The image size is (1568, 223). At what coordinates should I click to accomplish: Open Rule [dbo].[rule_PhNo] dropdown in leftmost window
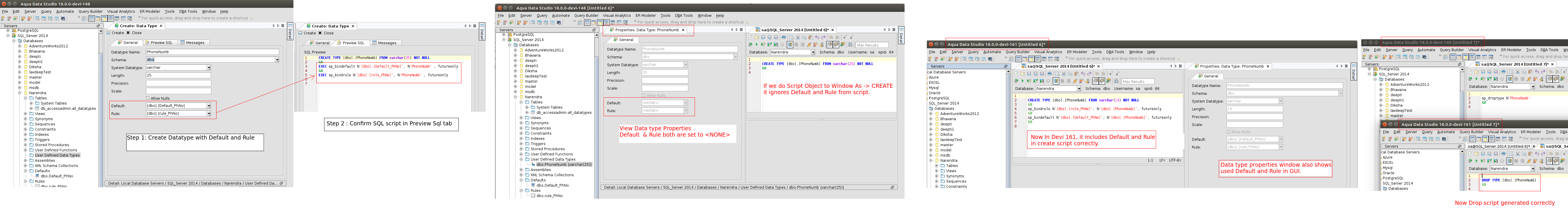point(209,114)
